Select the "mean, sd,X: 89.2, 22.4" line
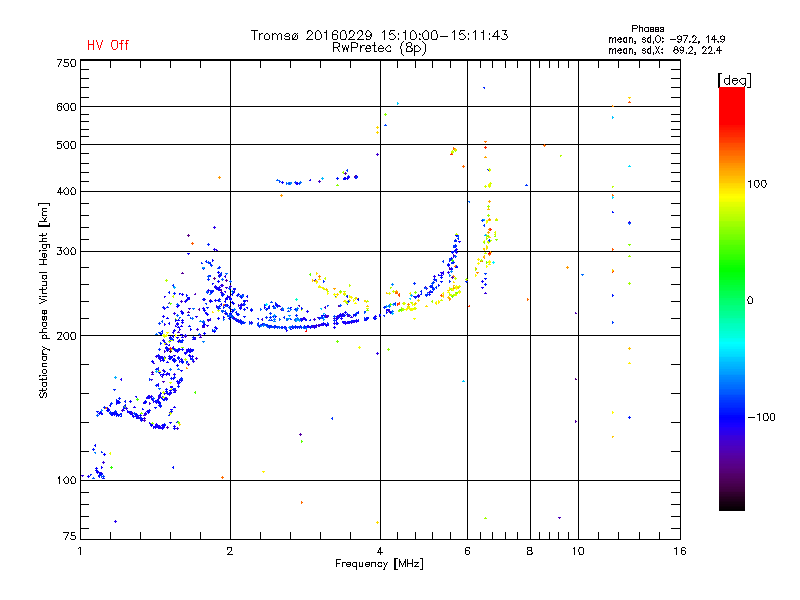Screen dimensions: 800x600 pyautogui.click(x=665, y=50)
